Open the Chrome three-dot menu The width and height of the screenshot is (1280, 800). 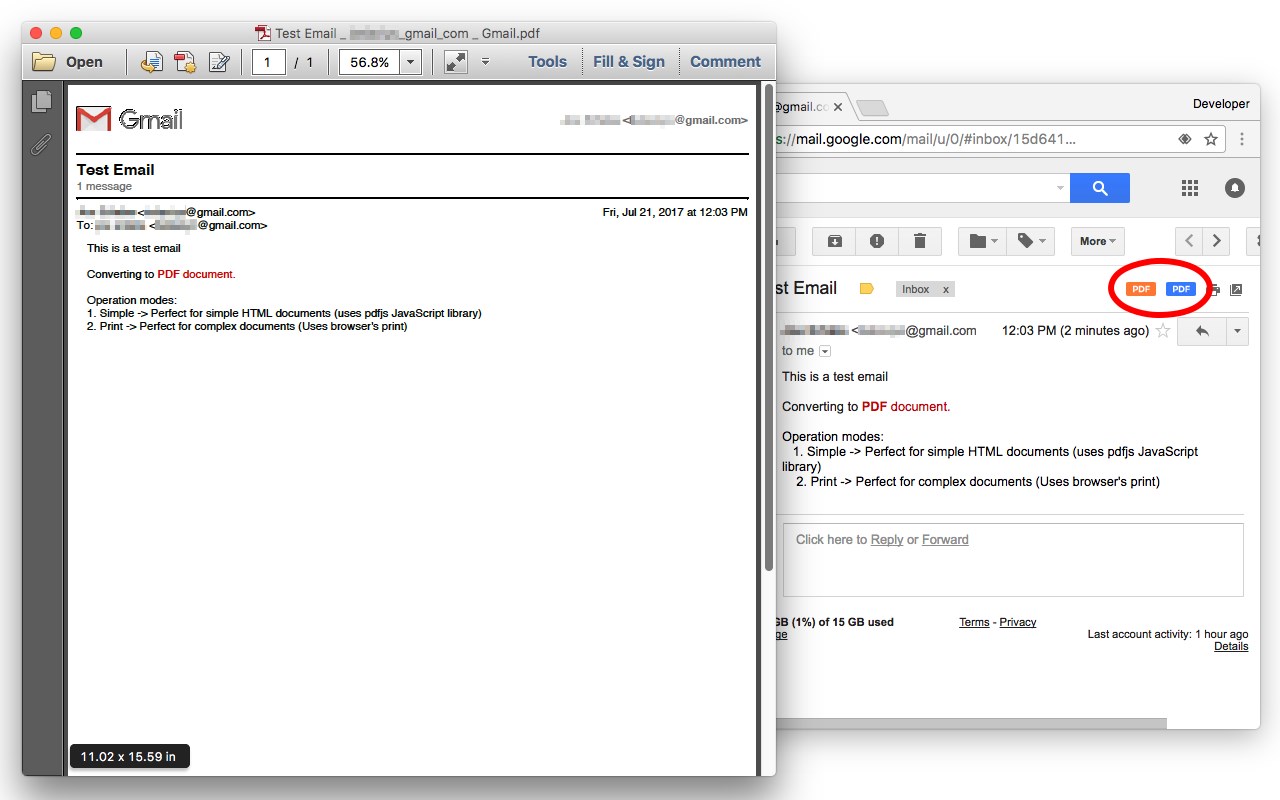coord(1243,139)
